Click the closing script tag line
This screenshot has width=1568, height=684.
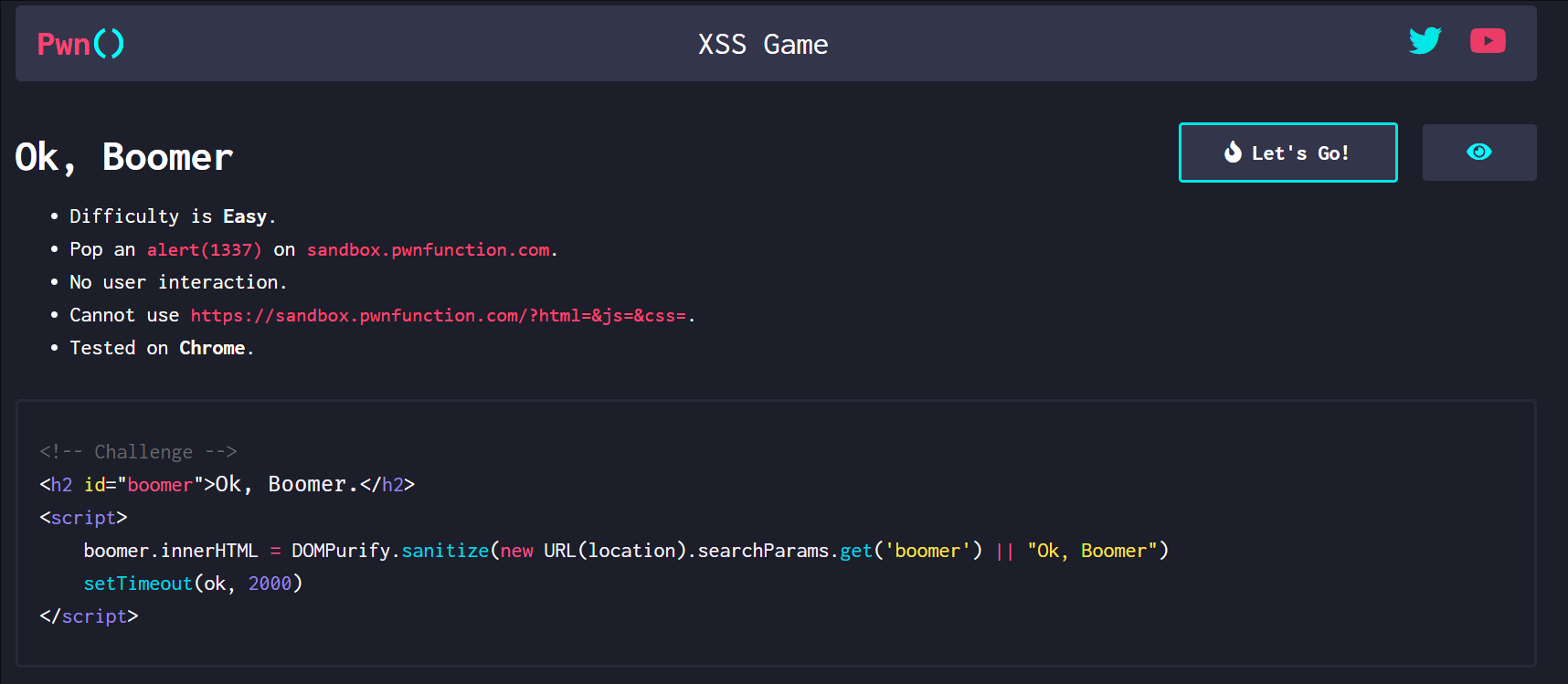click(x=89, y=616)
